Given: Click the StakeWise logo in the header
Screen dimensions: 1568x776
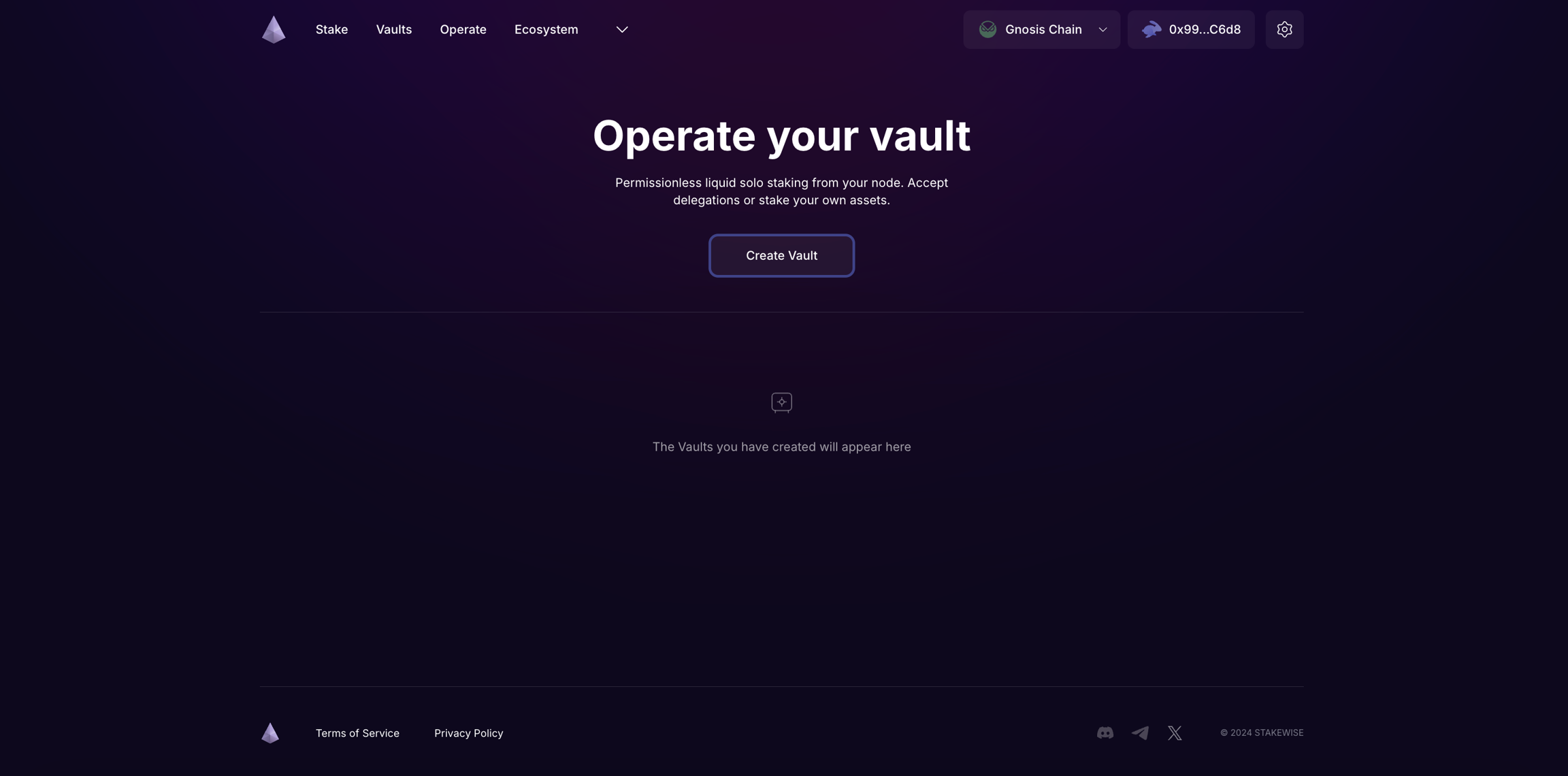Looking at the screenshot, I should click(274, 29).
